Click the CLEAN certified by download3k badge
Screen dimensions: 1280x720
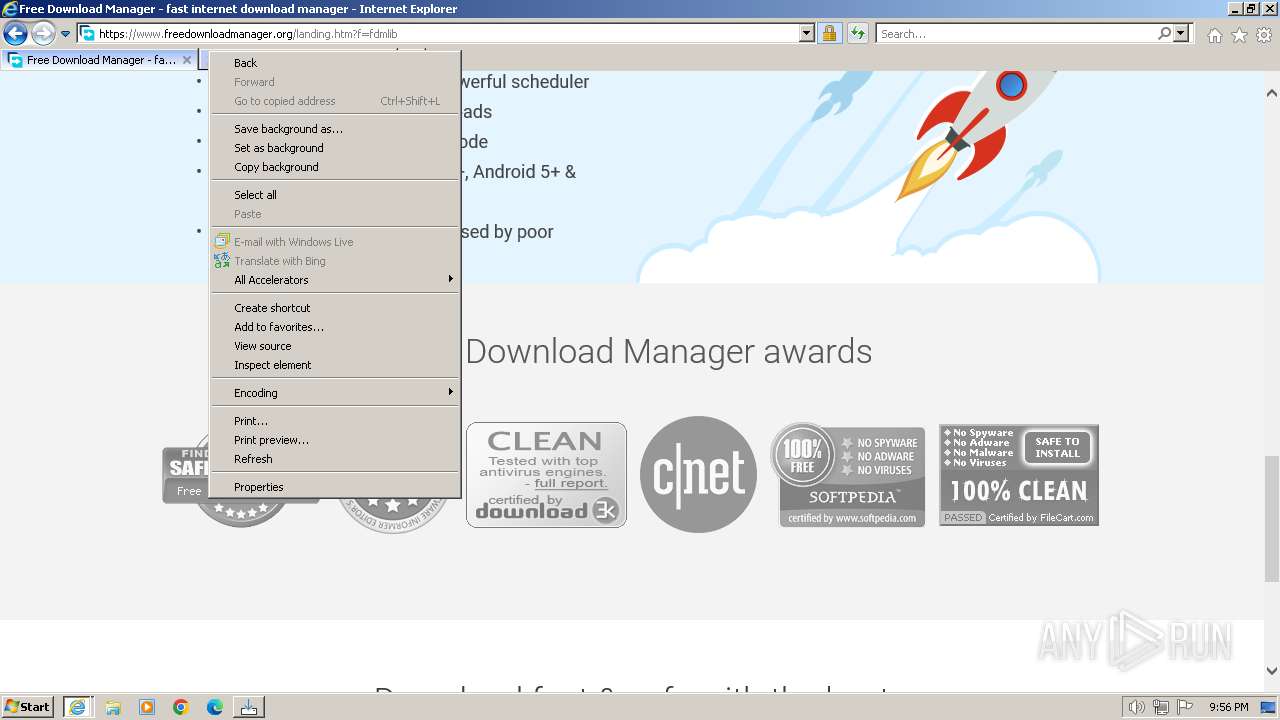click(546, 475)
